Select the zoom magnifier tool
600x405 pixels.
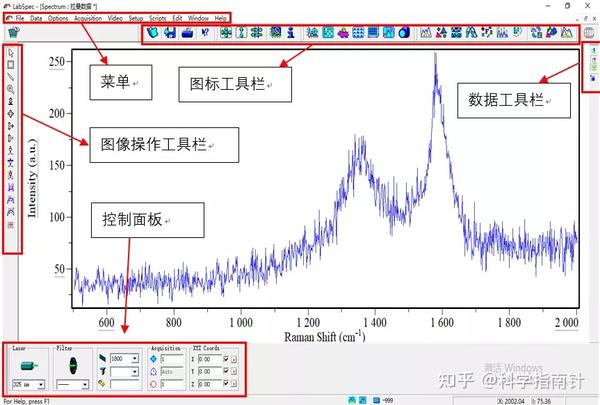[x=11, y=89]
